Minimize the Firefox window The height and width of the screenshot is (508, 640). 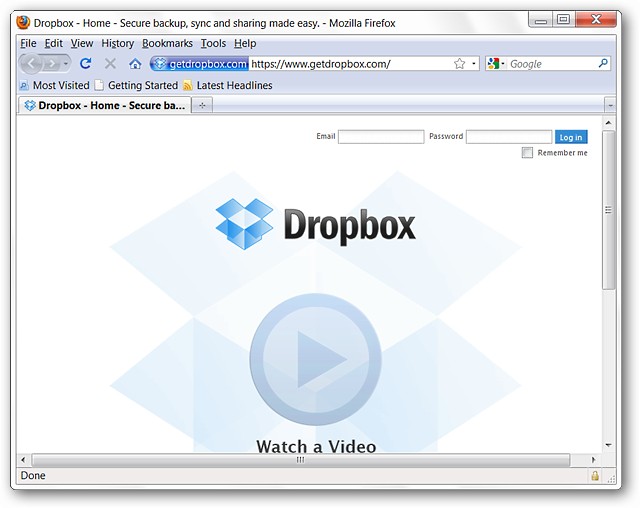pos(541,20)
